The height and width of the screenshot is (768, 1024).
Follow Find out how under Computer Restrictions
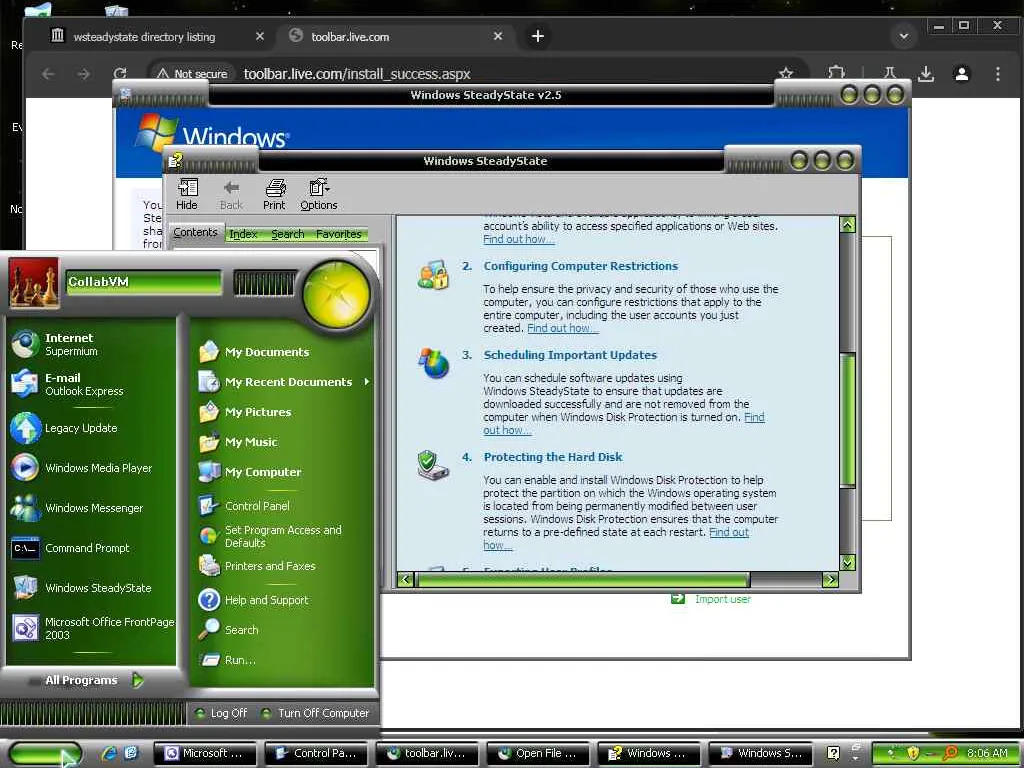[562, 328]
